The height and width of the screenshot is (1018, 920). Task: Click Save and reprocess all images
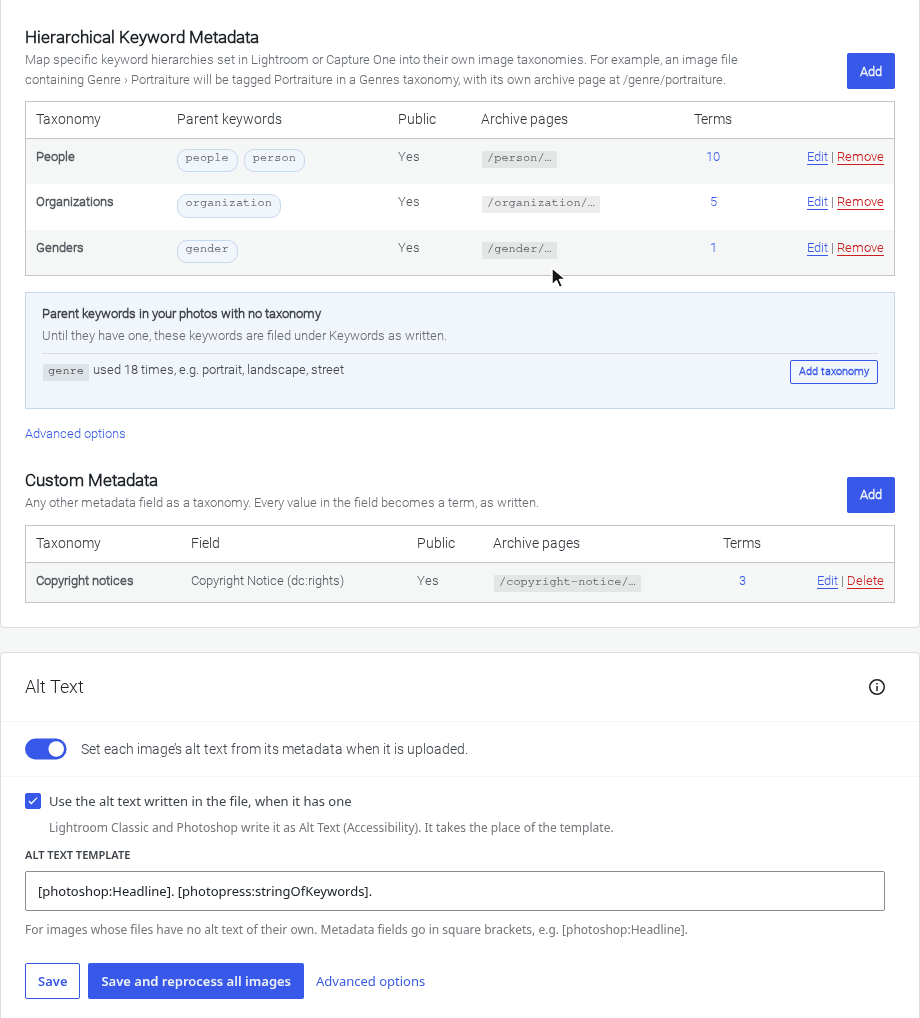pos(196,981)
